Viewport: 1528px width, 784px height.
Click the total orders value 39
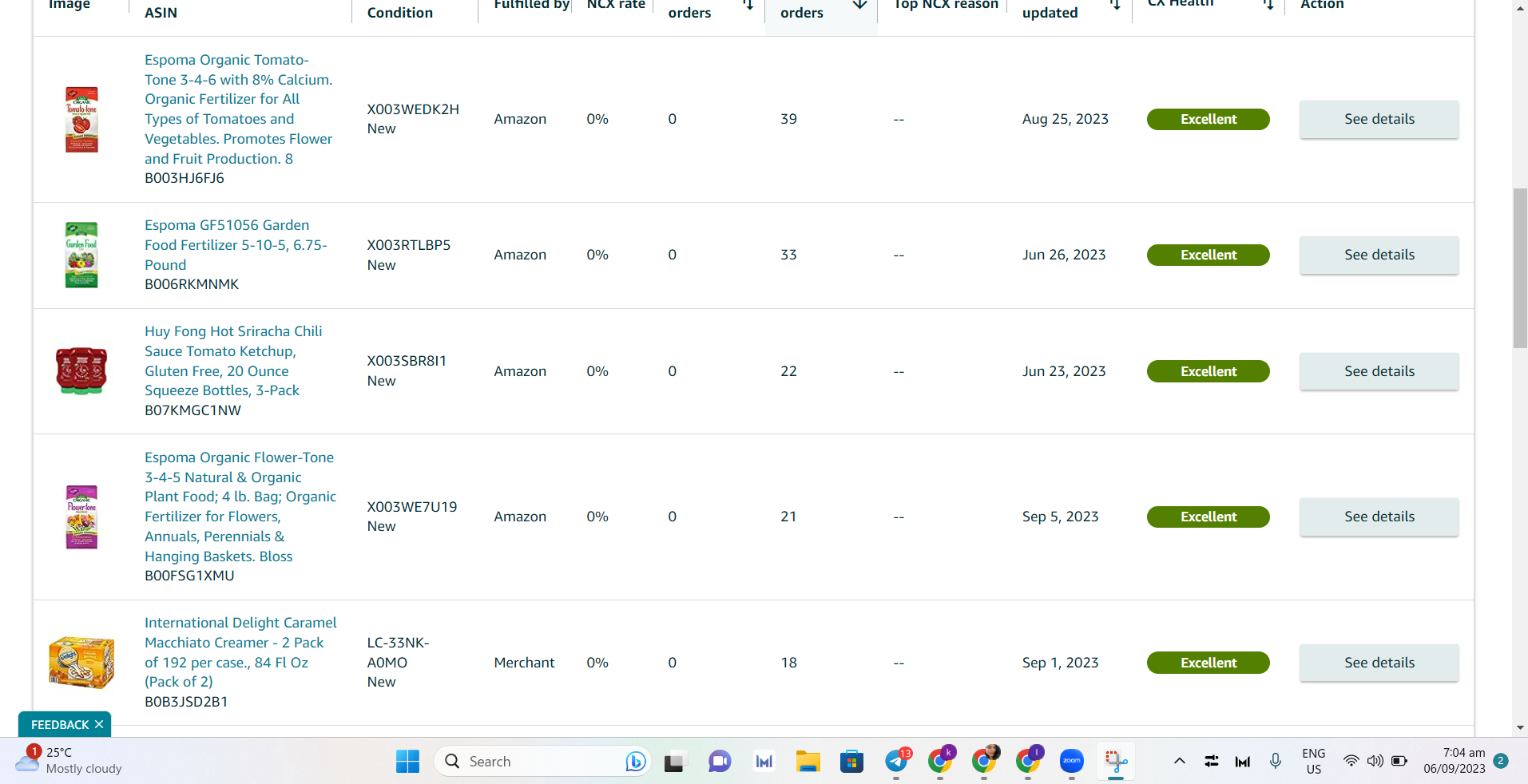point(788,119)
